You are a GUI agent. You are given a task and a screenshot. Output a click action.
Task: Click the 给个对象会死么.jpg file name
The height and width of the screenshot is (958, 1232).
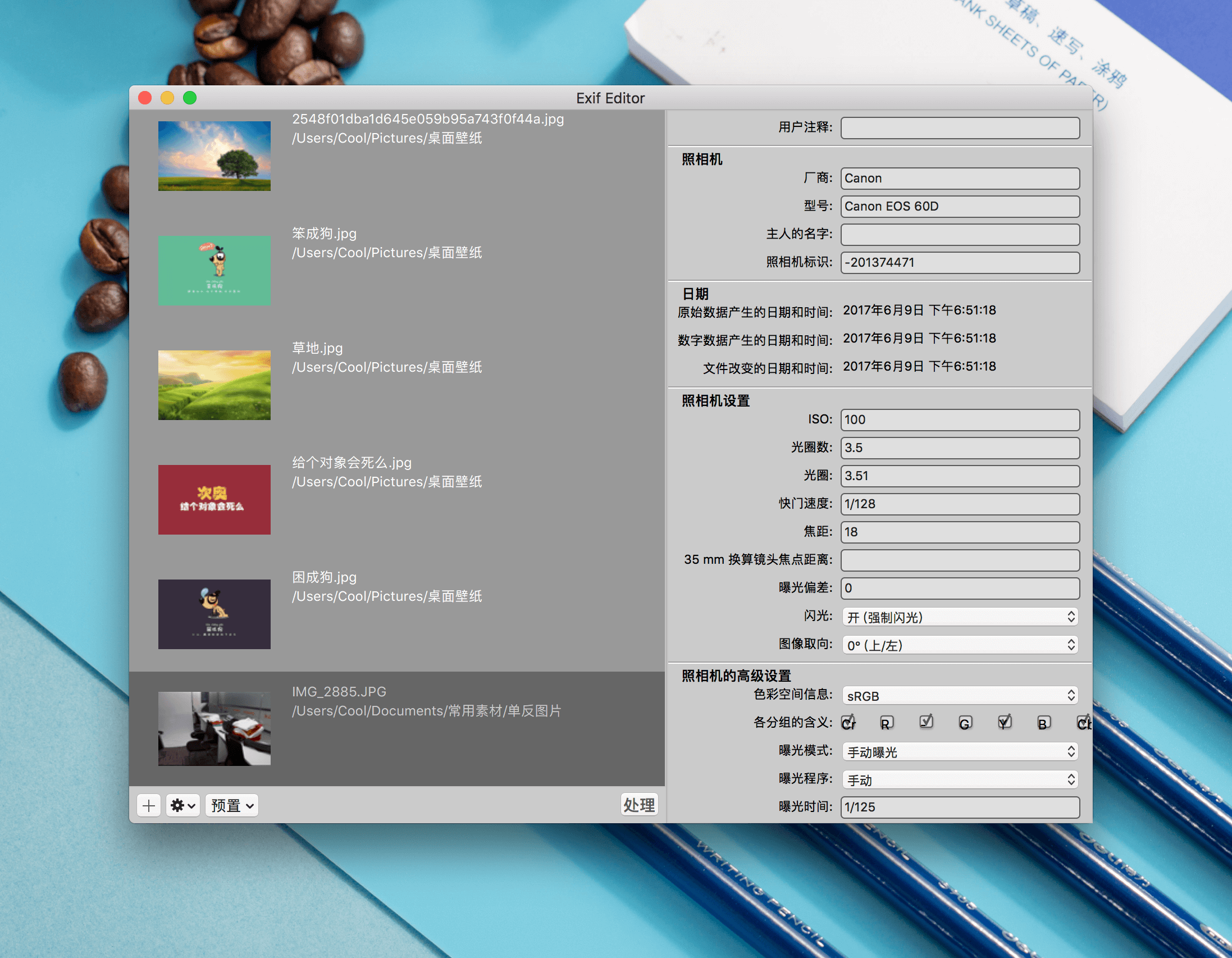(x=352, y=462)
